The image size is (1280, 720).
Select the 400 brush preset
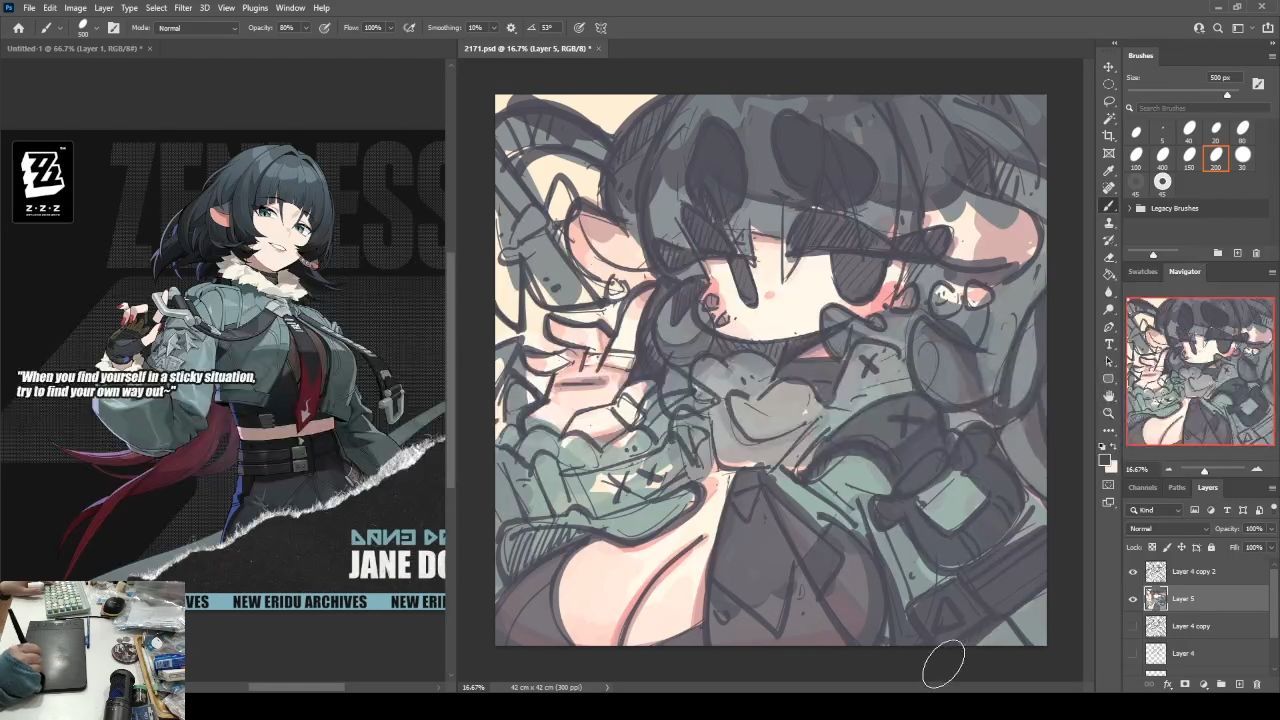[1163, 157]
